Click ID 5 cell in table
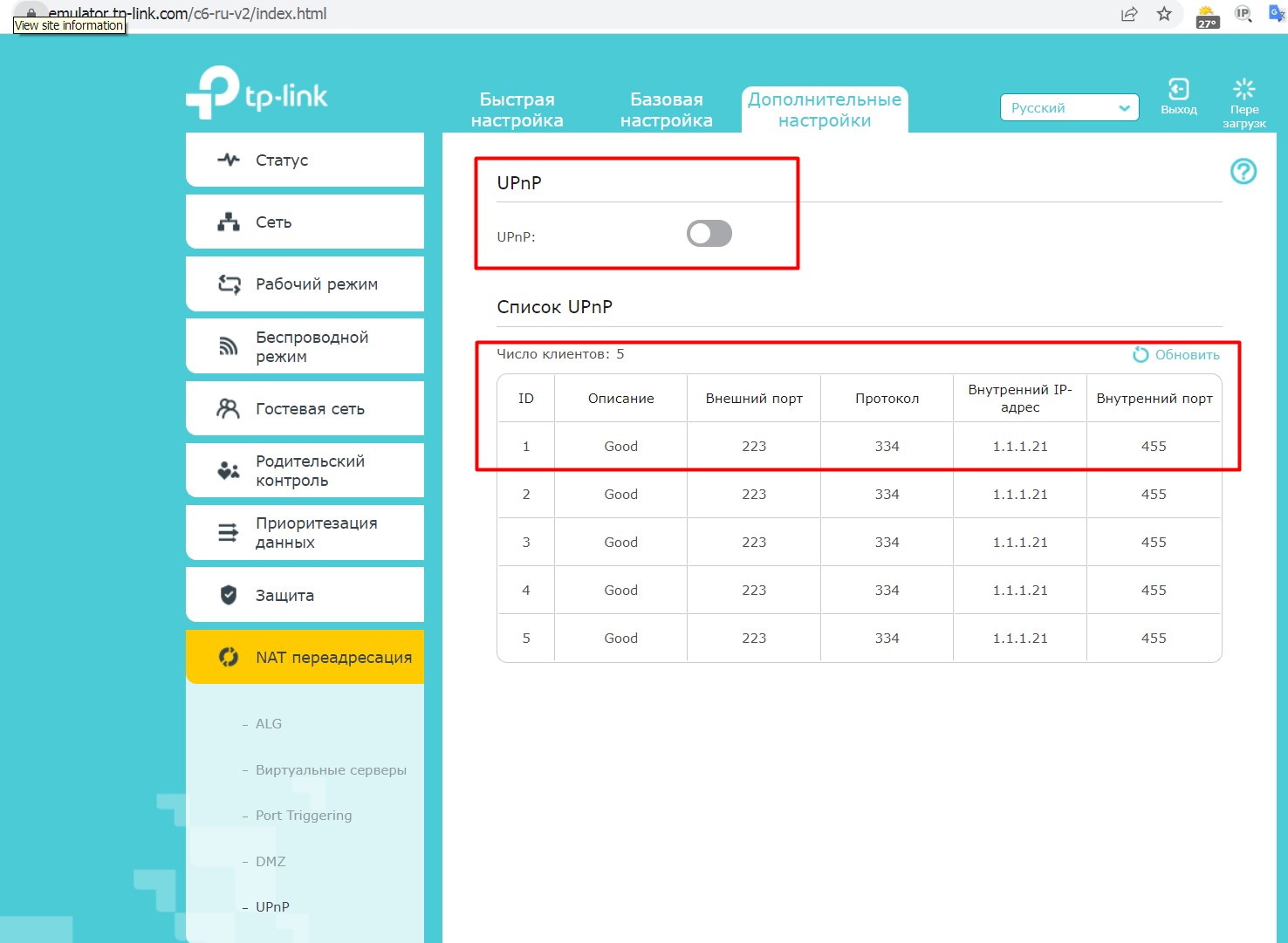This screenshot has width=1288, height=943. pyautogui.click(x=526, y=639)
